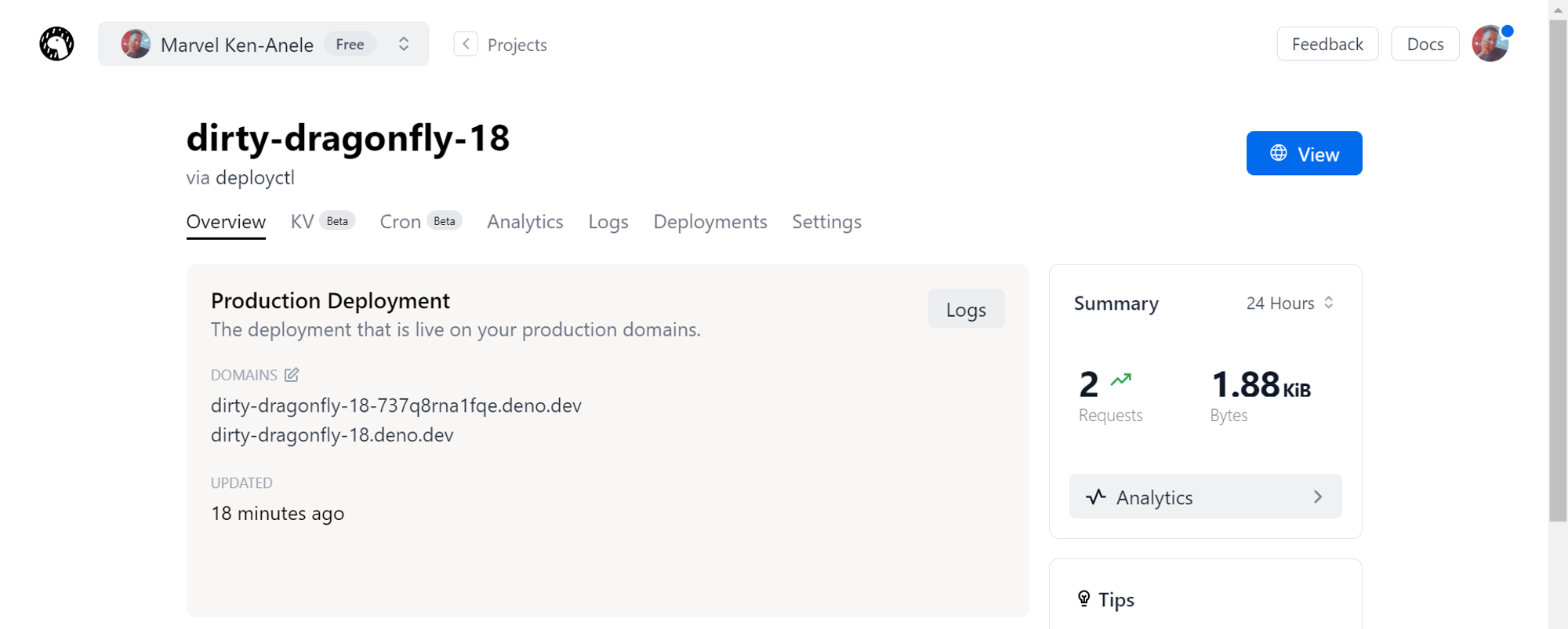Click the green requests trend arrow
The width and height of the screenshot is (1568, 629).
[x=1121, y=380]
